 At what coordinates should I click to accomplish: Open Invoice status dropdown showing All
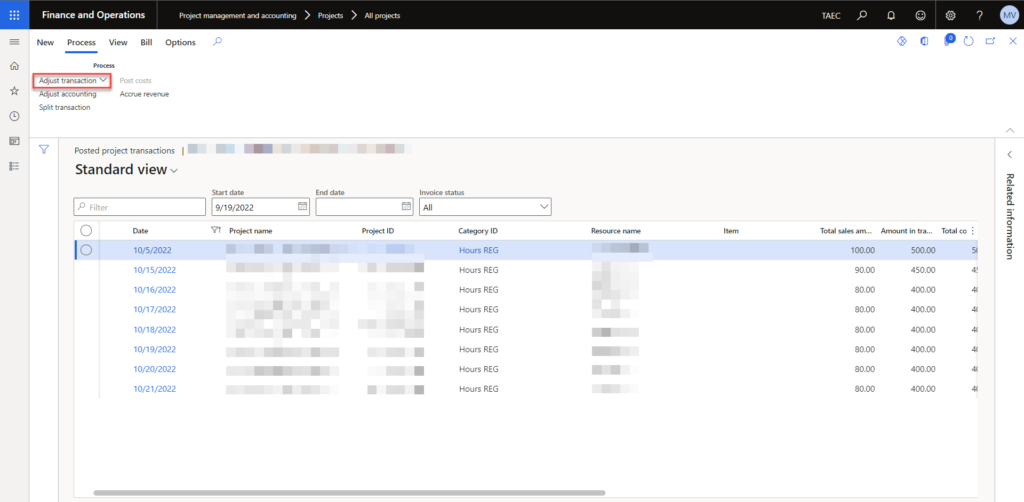[x=485, y=206]
